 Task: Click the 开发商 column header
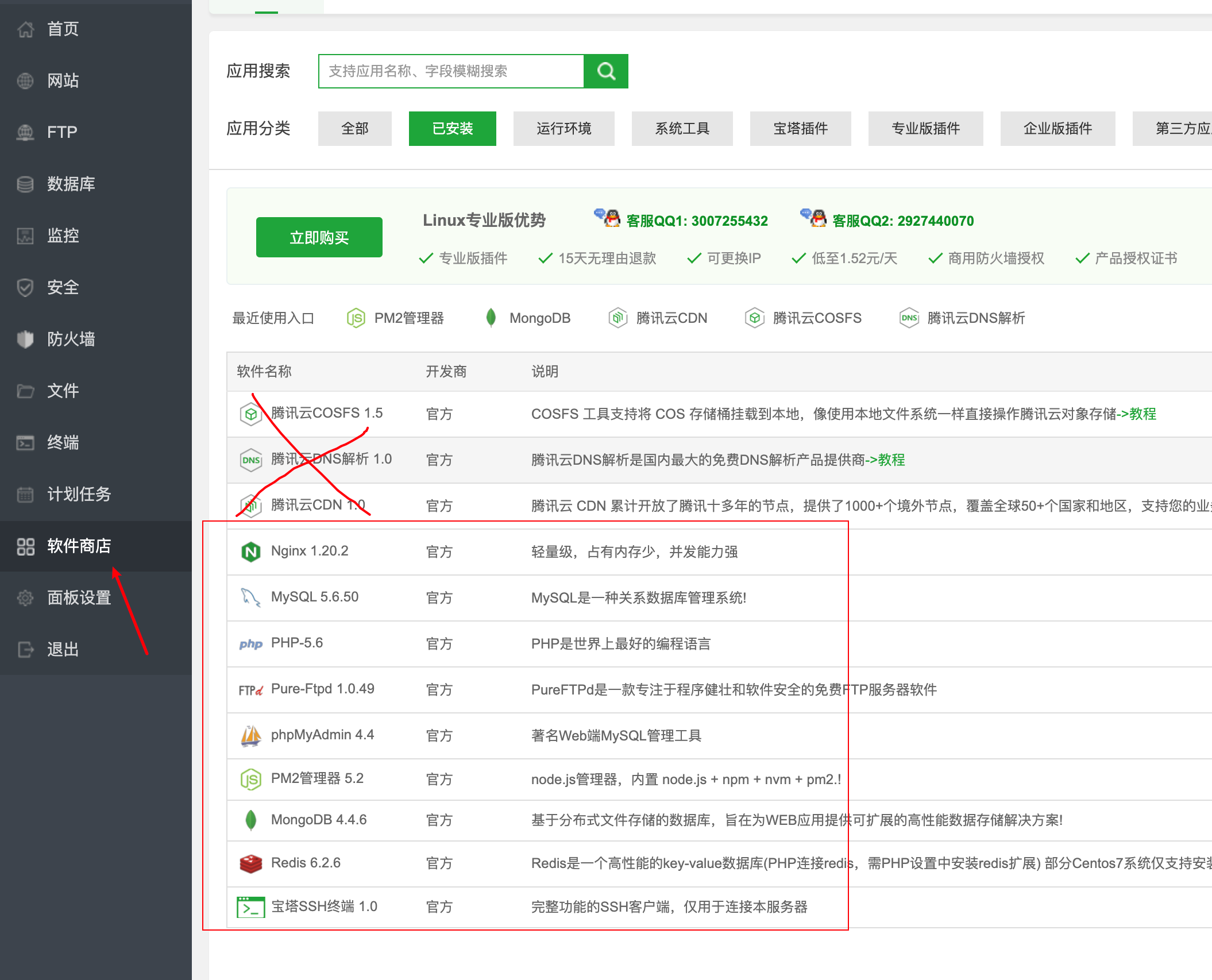click(x=446, y=372)
